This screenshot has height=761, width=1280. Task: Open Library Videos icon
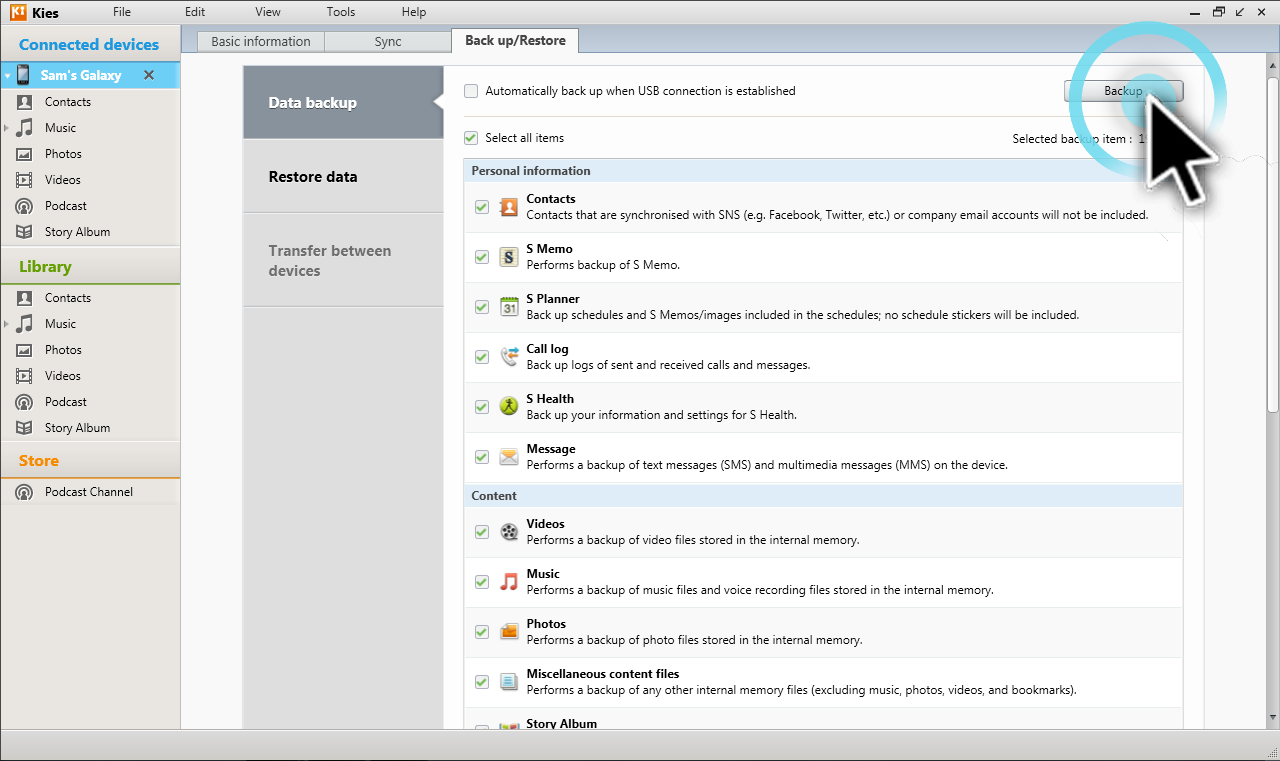point(25,376)
